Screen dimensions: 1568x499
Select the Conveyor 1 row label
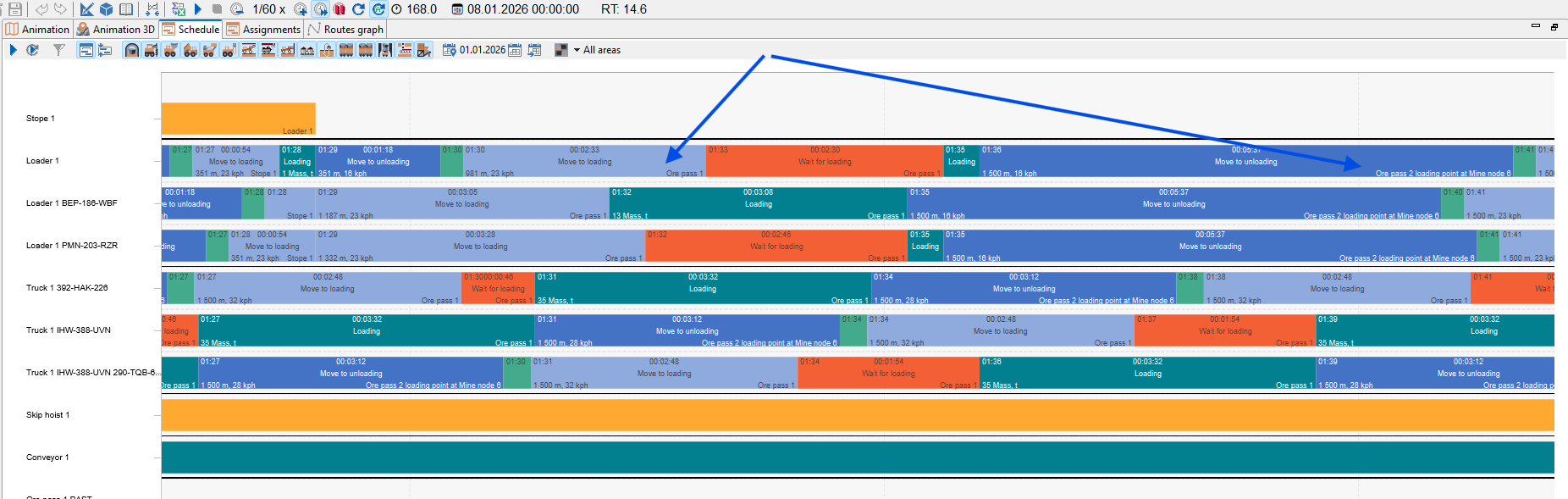tap(47, 457)
